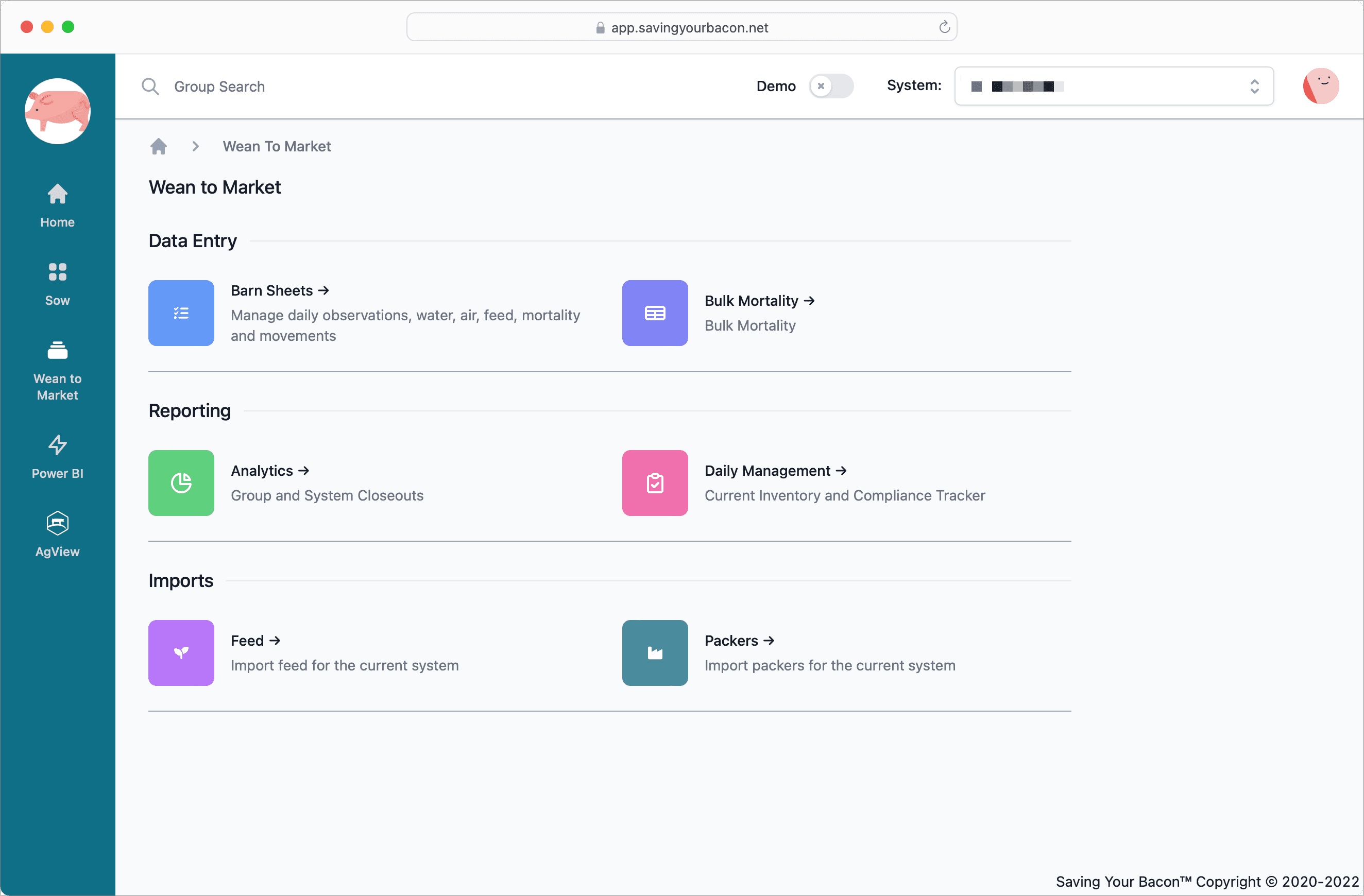Screen dimensions: 1364x896
Task: Click the pig logo in sidebar
Action: click(x=57, y=111)
